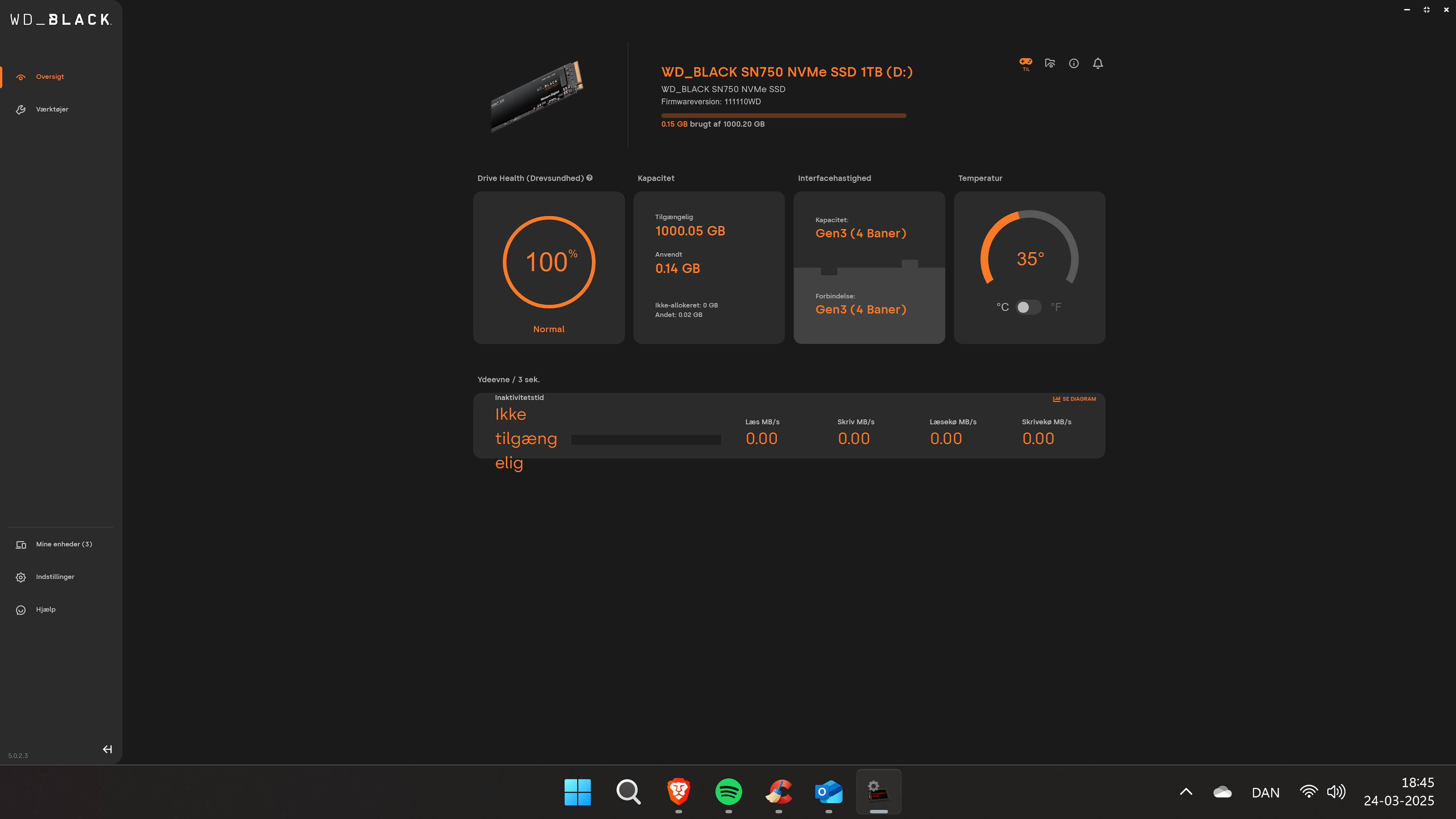Click the folder monitoring icon

pyautogui.click(x=1049, y=63)
